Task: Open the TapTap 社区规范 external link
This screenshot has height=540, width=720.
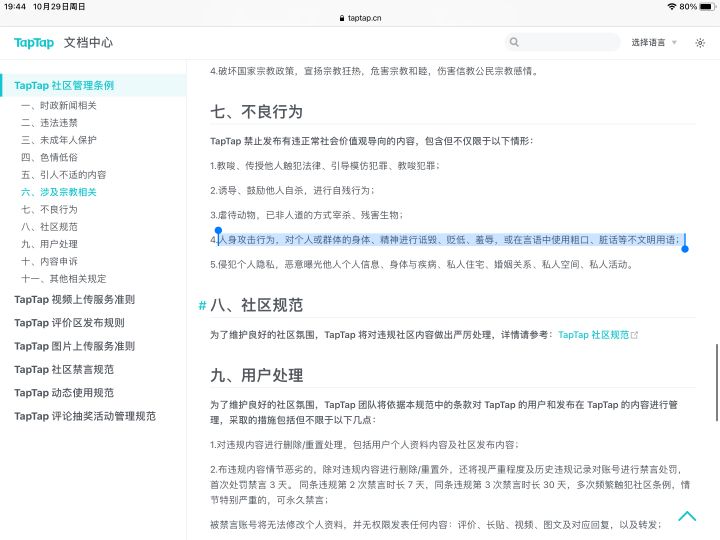Action: coord(593,335)
